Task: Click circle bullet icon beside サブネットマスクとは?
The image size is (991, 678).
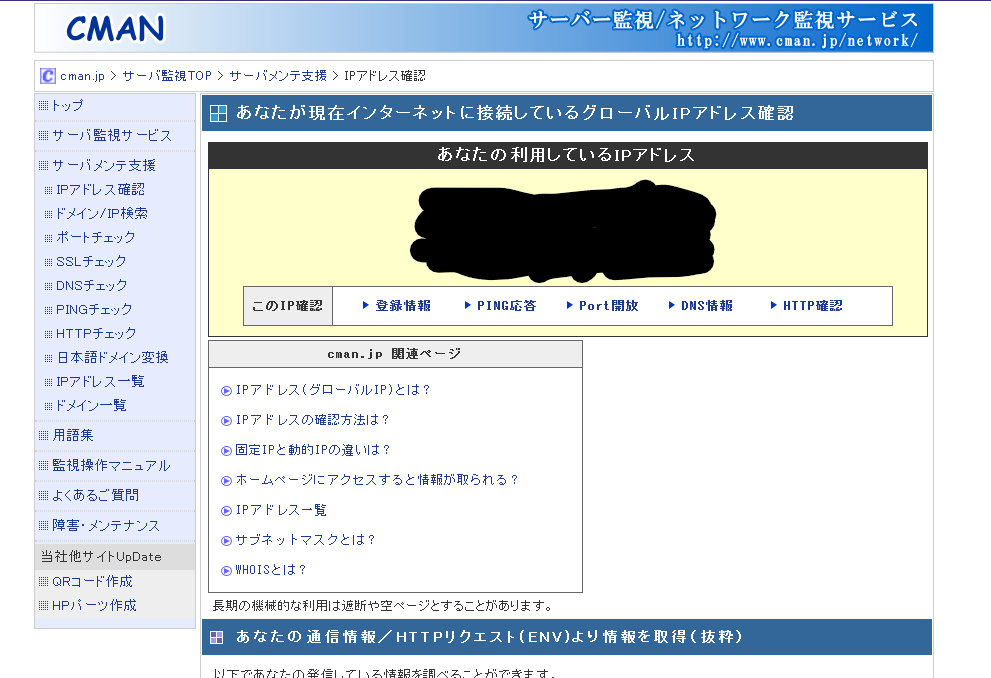Action: [226, 541]
